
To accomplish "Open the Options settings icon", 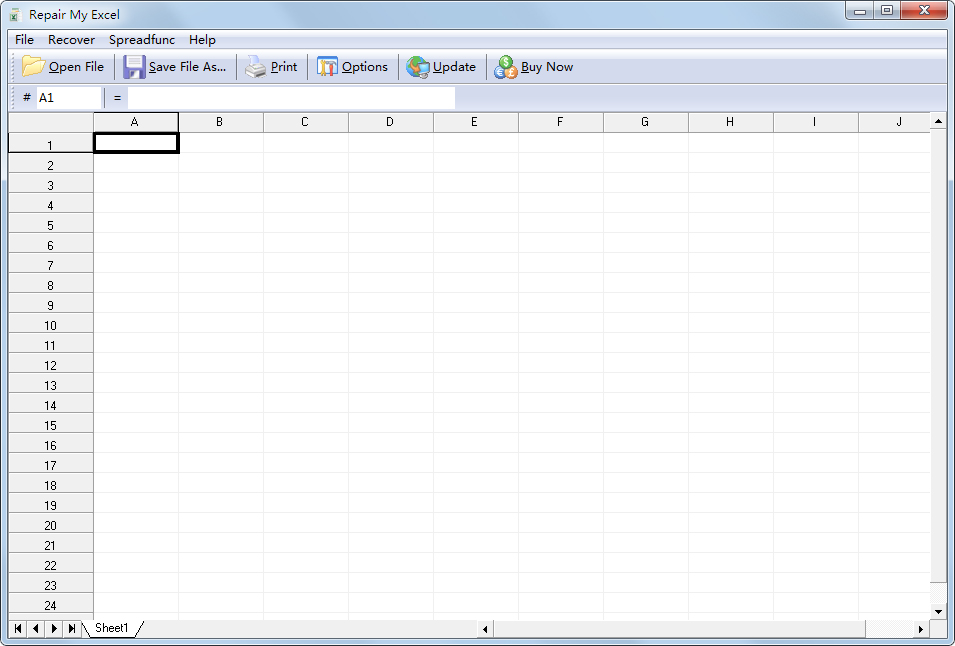I will pos(329,66).
